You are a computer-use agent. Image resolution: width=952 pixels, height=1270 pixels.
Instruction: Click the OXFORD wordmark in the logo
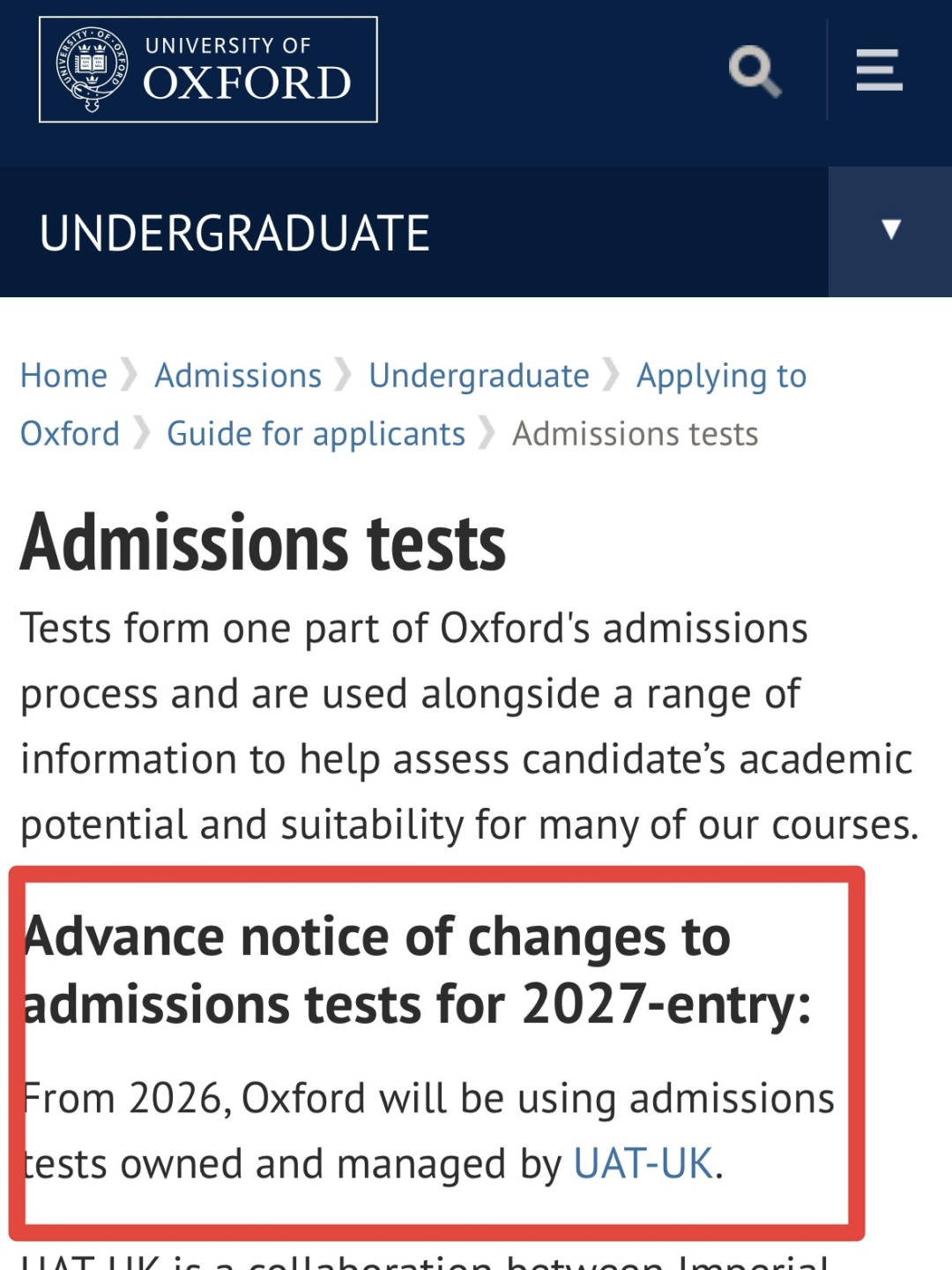[247, 83]
